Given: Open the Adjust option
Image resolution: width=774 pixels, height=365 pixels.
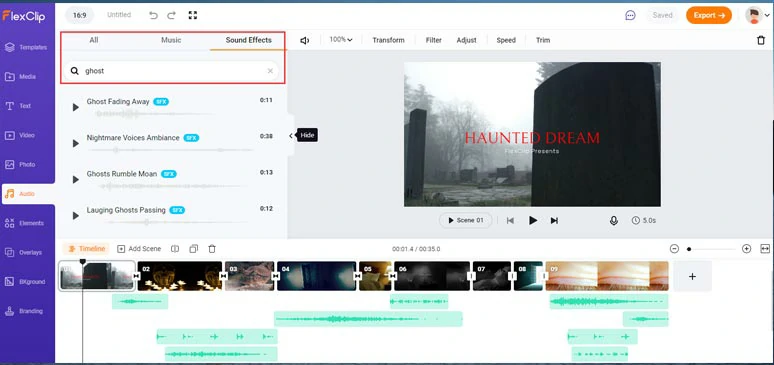Looking at the screenshot, I should point(466,41).
